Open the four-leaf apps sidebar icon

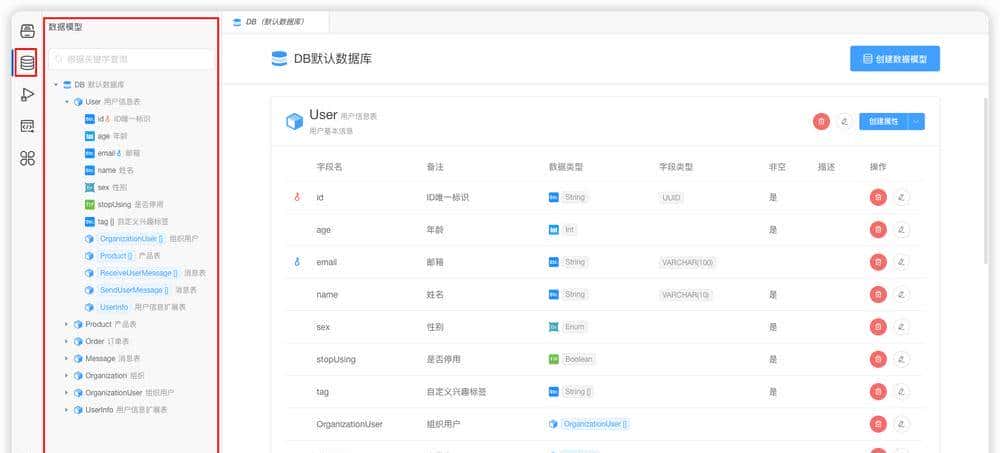pyautogui.click(x=27, y=158)
